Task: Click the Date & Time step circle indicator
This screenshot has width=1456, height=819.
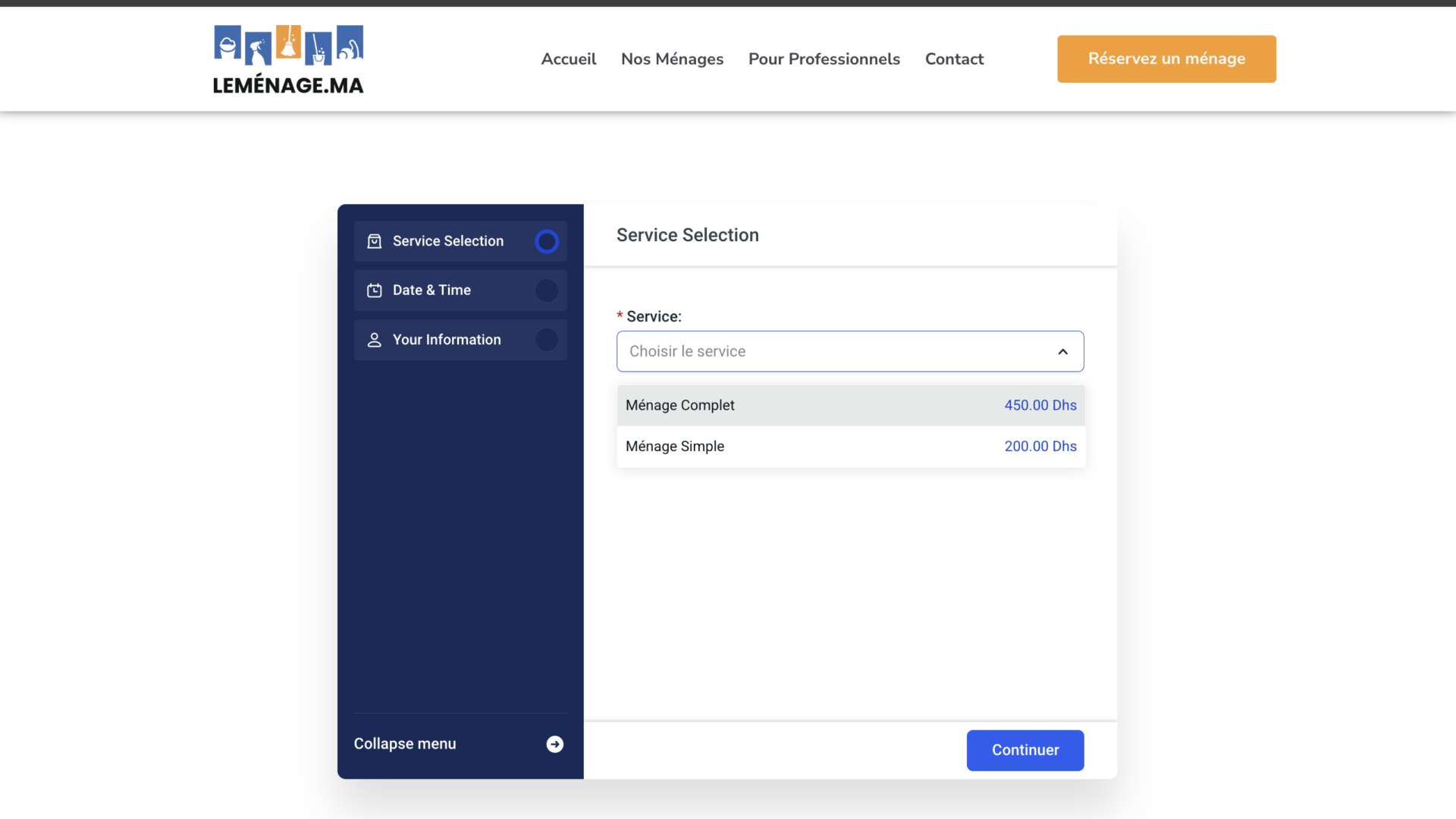Action: pos(547,290)
